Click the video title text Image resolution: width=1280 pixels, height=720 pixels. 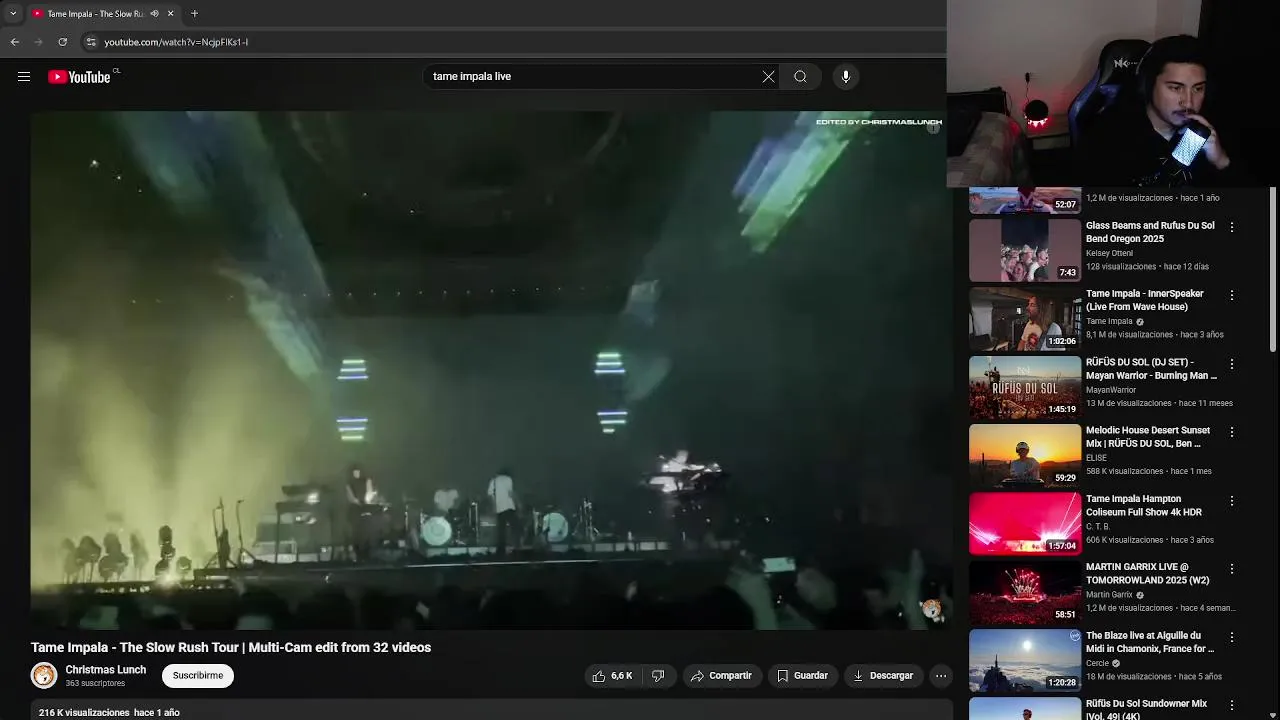231,648
